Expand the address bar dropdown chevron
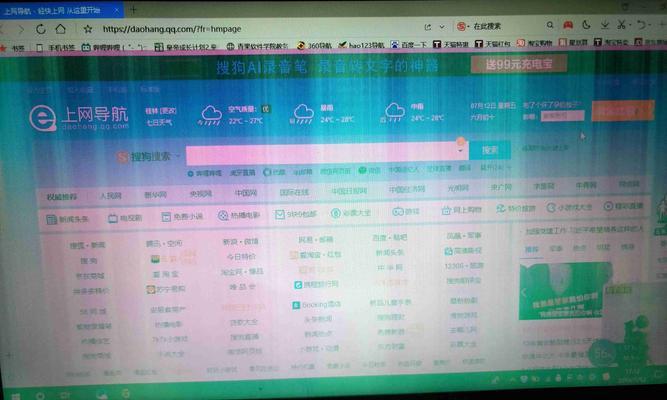The image size is (667, 400). (442, 27)
